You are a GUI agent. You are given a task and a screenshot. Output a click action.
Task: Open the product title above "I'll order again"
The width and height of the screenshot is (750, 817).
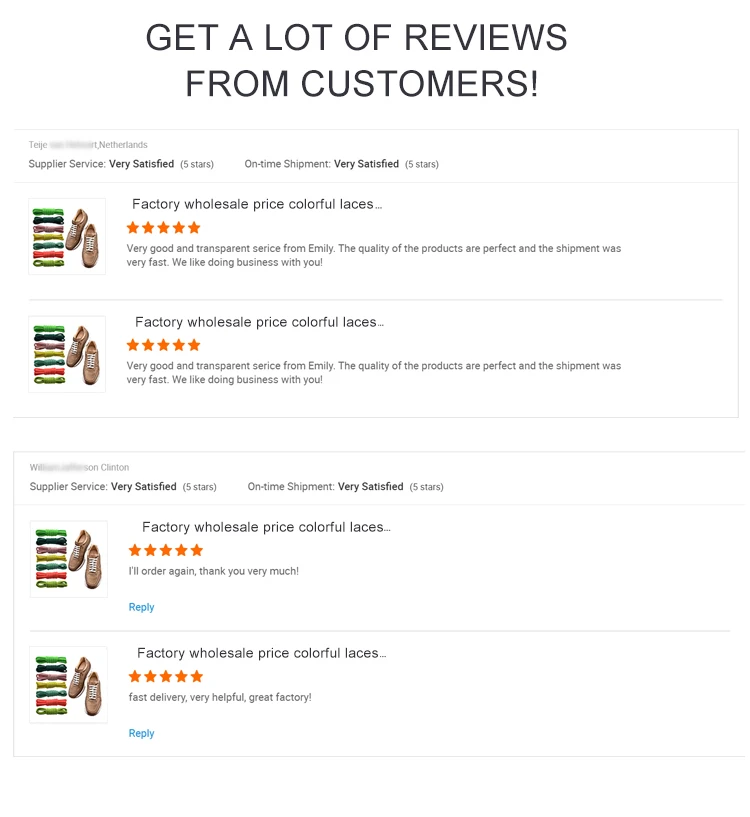[x=266, y=527]
